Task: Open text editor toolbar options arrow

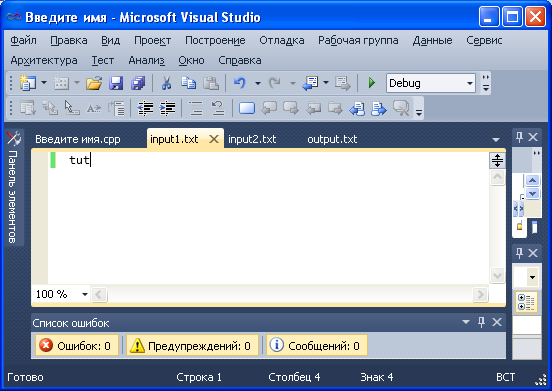Action: coord(419,113)
